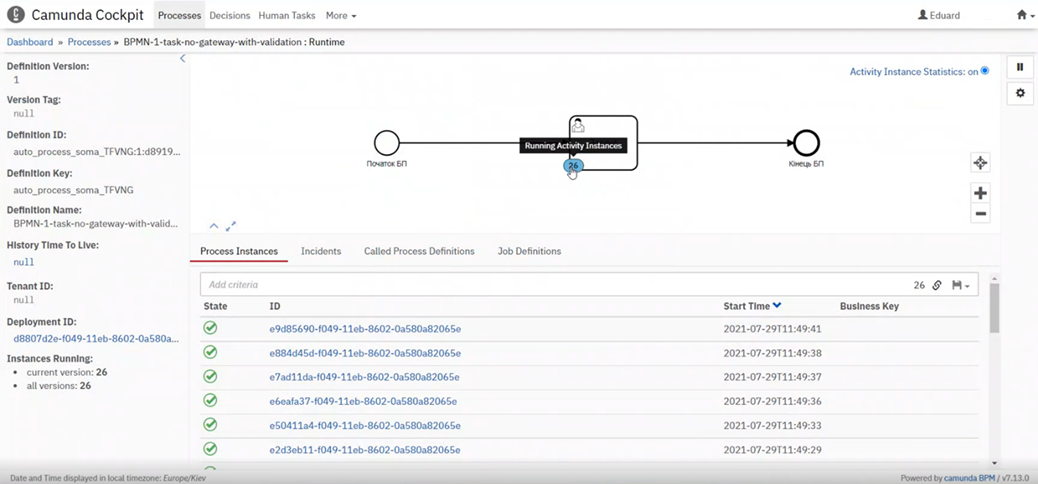
Task: Go to Dashboard breadcrumb
Action: tap(30, 42)
